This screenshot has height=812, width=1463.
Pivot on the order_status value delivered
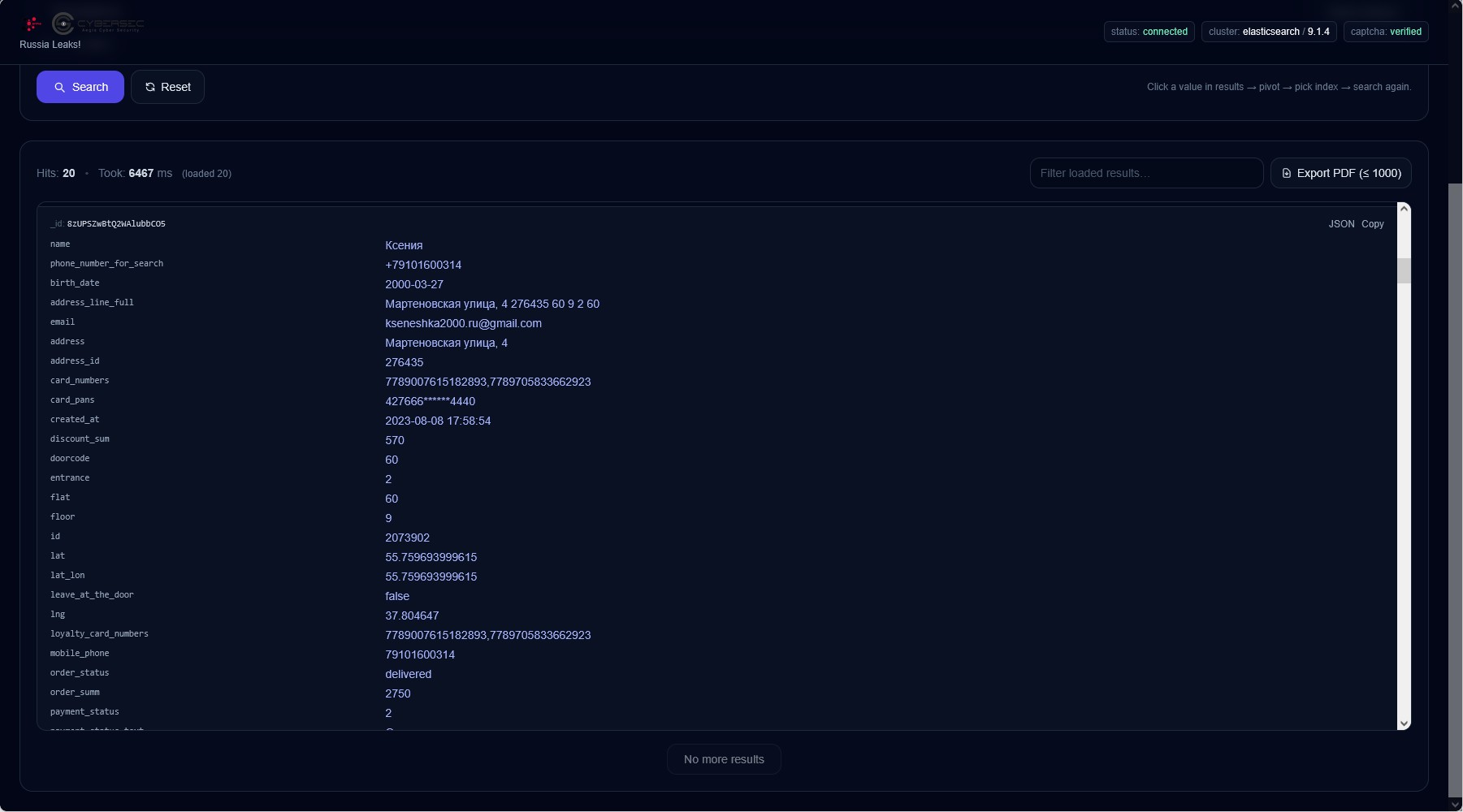tap(408, 675)
